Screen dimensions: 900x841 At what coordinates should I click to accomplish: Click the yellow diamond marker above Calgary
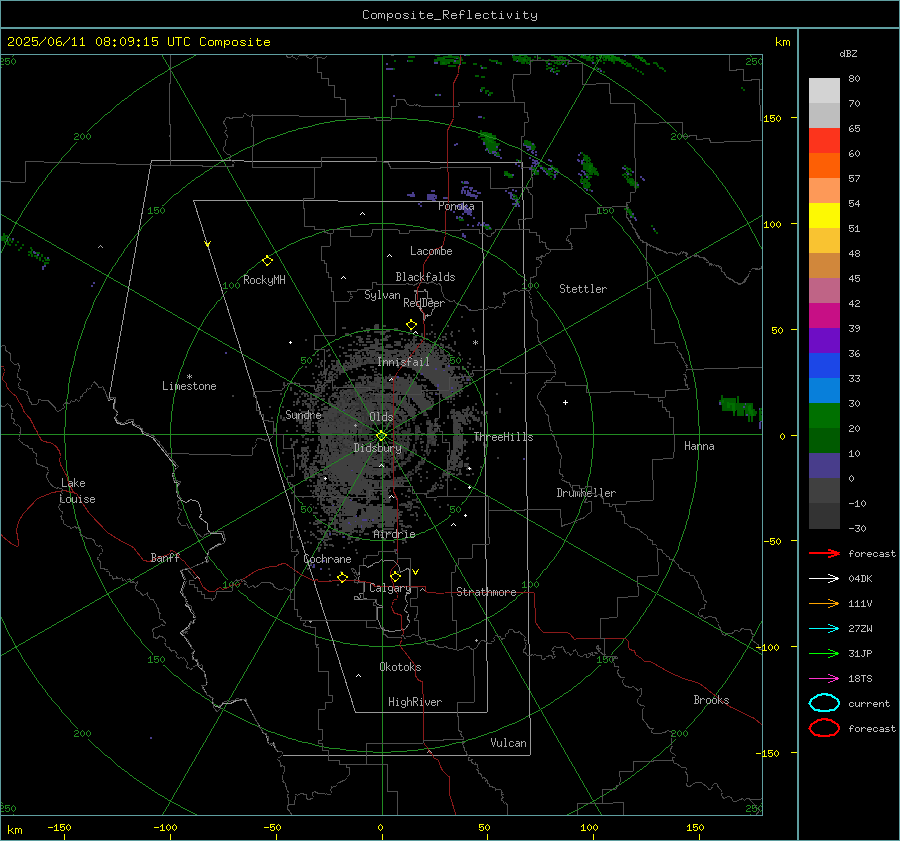pyautogui.click(x=395, y=576)
